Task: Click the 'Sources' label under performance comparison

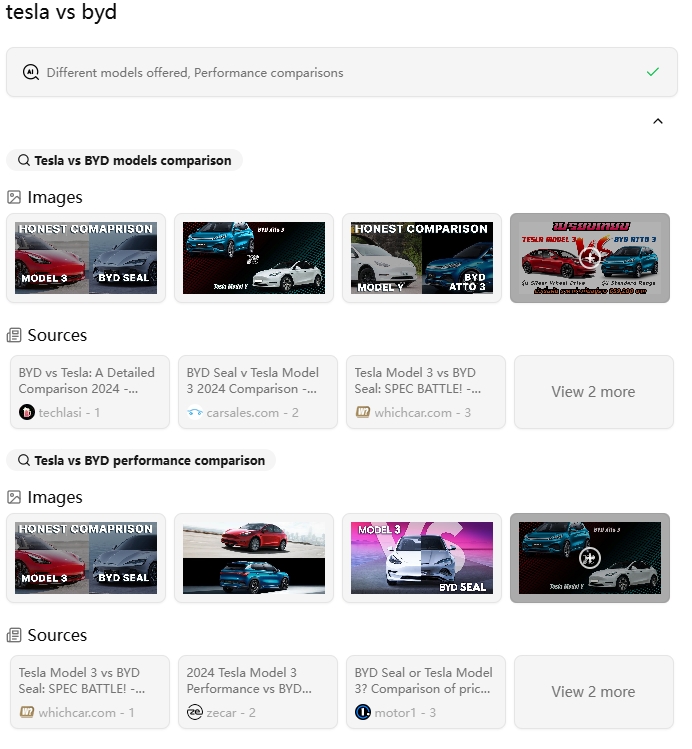Action: tap(57, 635)
